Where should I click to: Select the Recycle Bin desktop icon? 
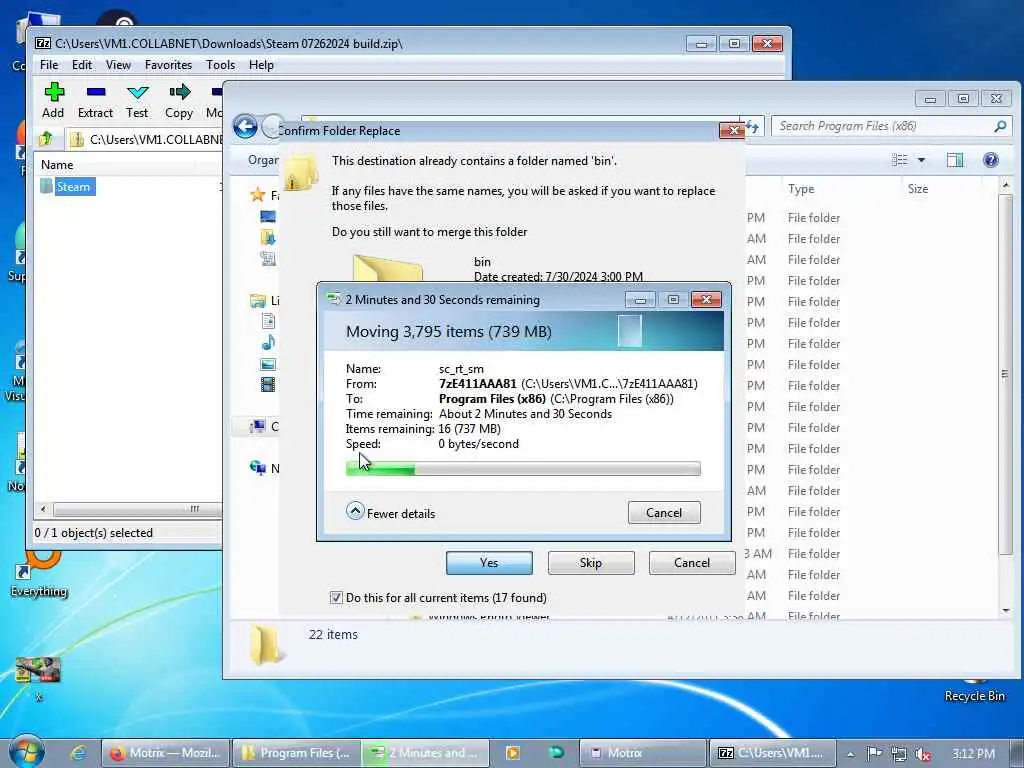974,689
